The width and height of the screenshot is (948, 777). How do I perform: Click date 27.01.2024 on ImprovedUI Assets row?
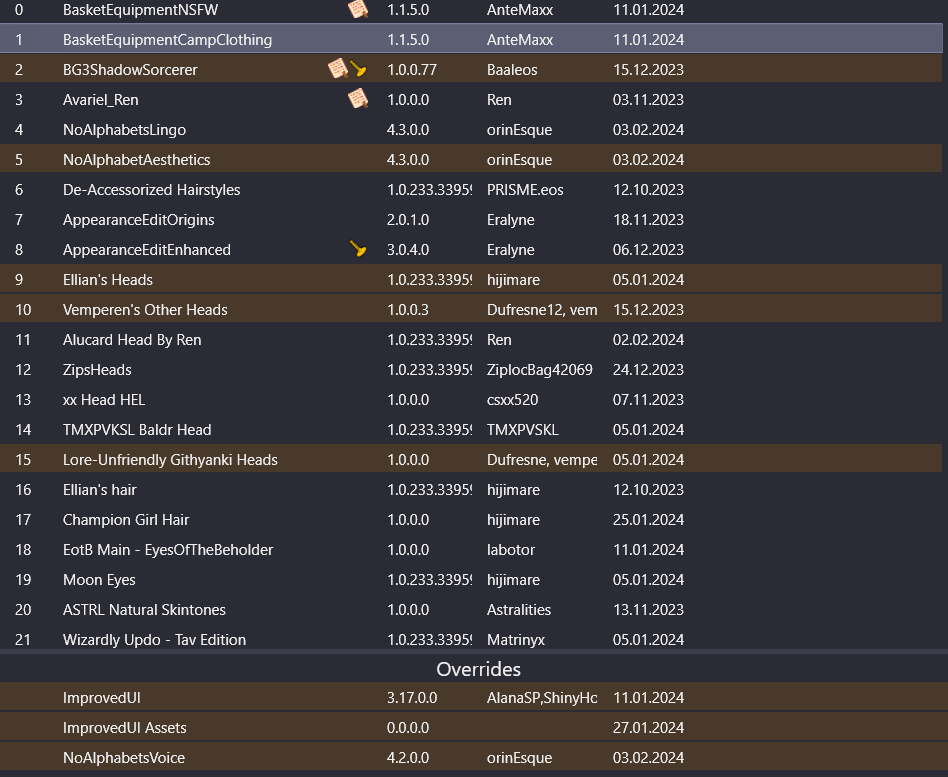pyautogui.click(x=648, y=728)
